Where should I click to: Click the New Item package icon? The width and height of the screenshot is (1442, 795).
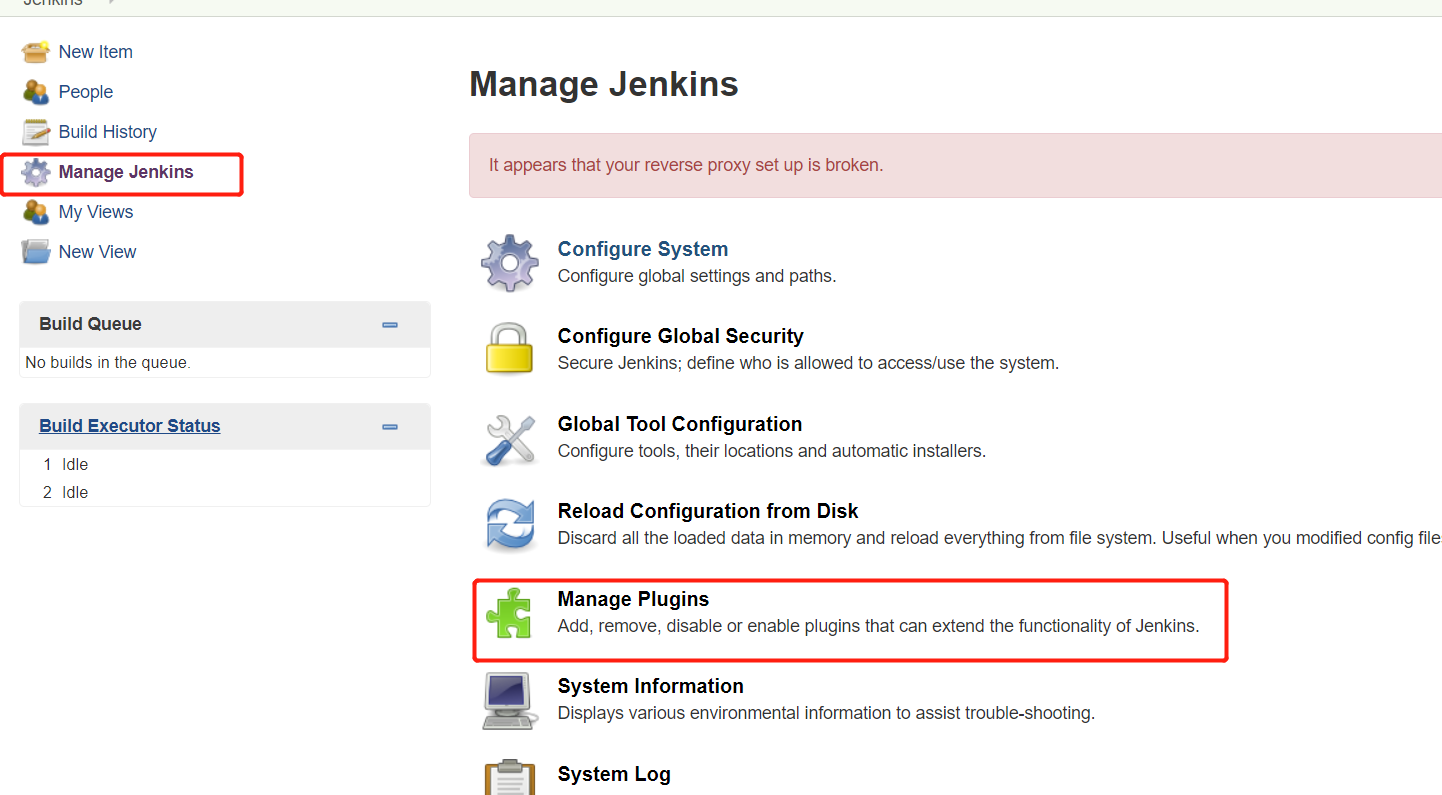pos(36,51)
